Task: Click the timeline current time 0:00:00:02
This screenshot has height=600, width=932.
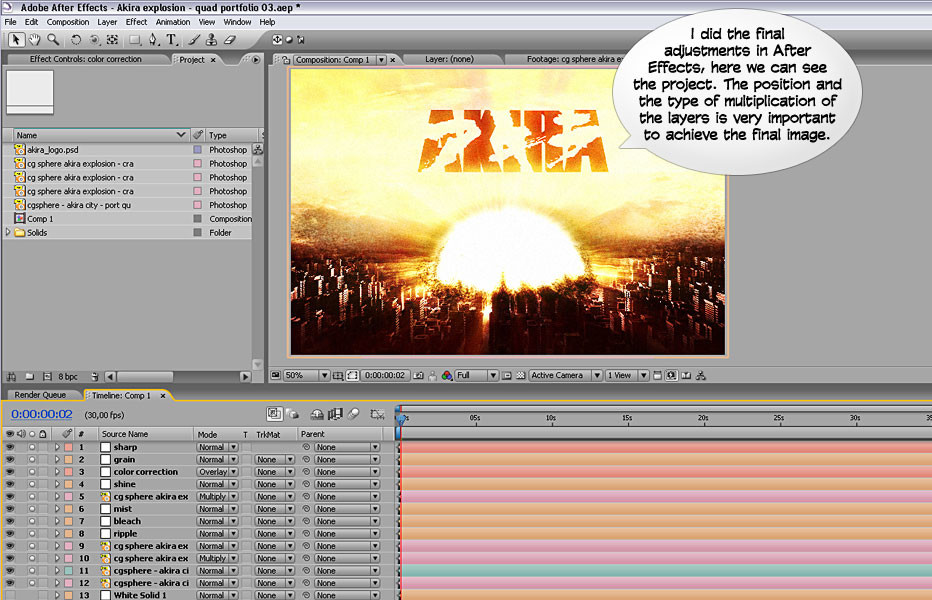Action: [42, 414]
